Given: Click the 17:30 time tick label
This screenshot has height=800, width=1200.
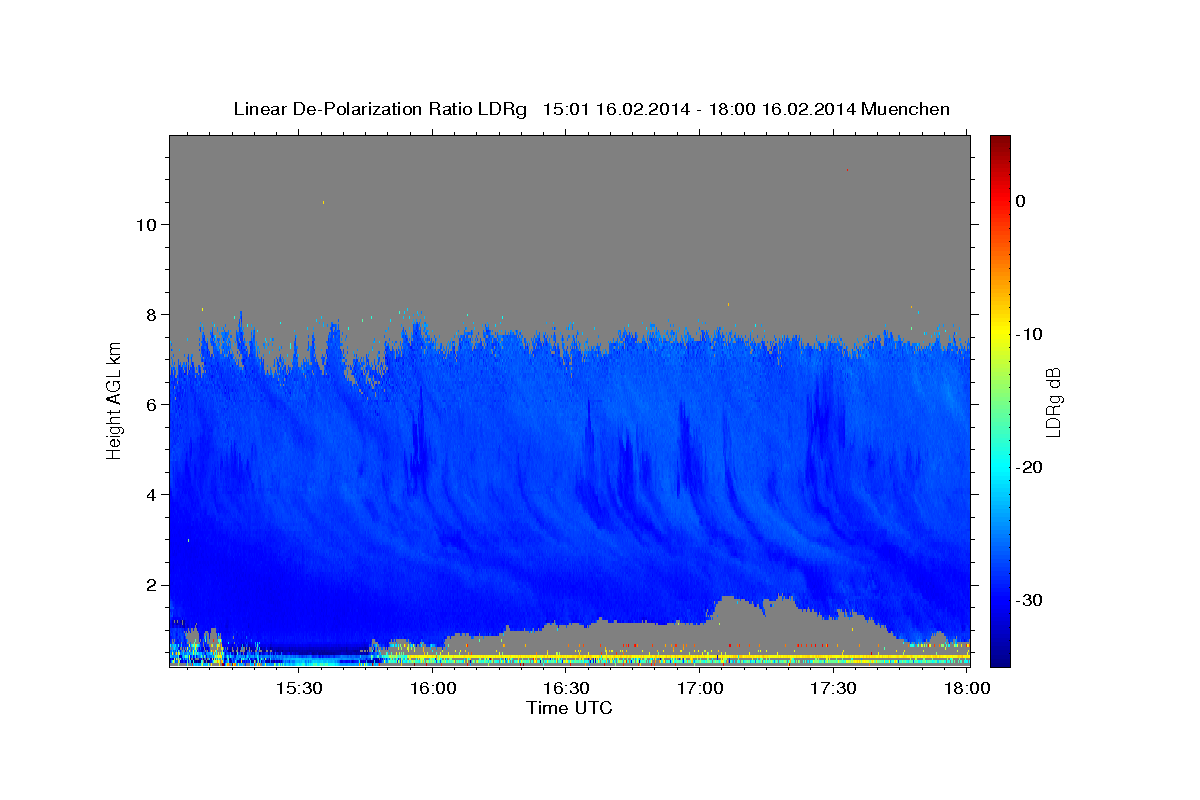Looking at the screenshot, I should pyautogui.click(x=833, y=688).
